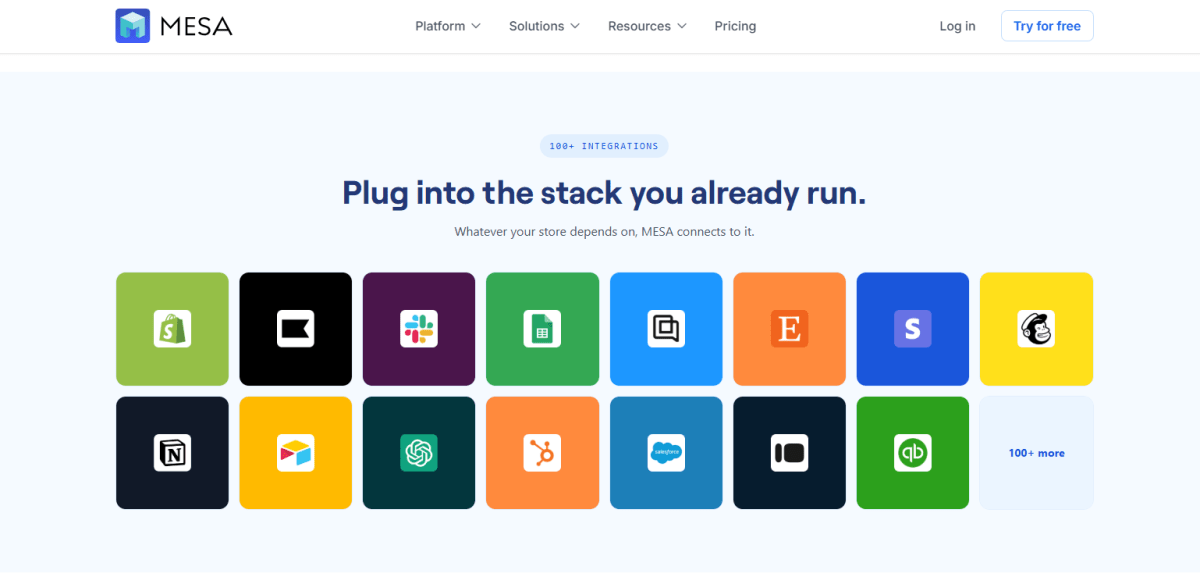The width and height of the screenshot is (1200, 577).
Task: Select the Airtable integration tile
Action: (x=295, y=453)
